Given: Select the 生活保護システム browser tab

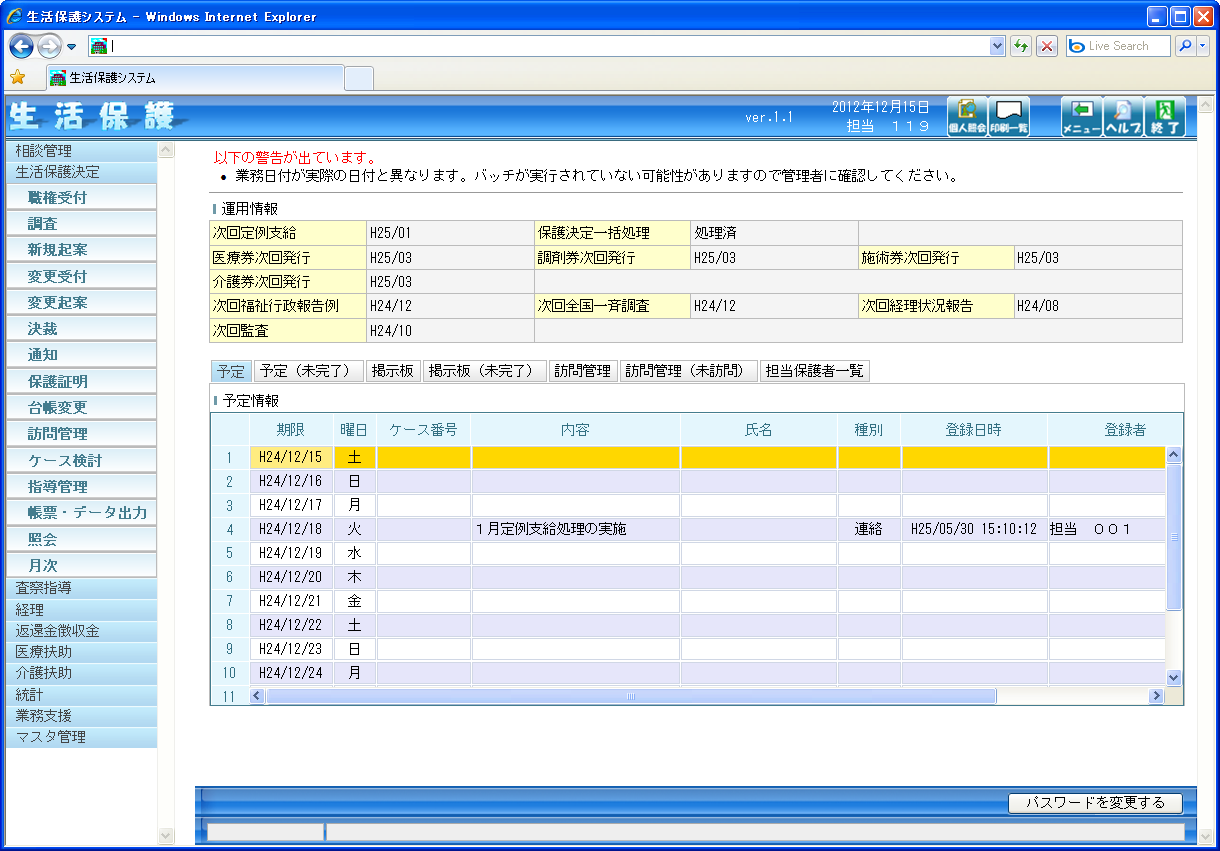Looking at the screenshot, I should coord(195,78).
